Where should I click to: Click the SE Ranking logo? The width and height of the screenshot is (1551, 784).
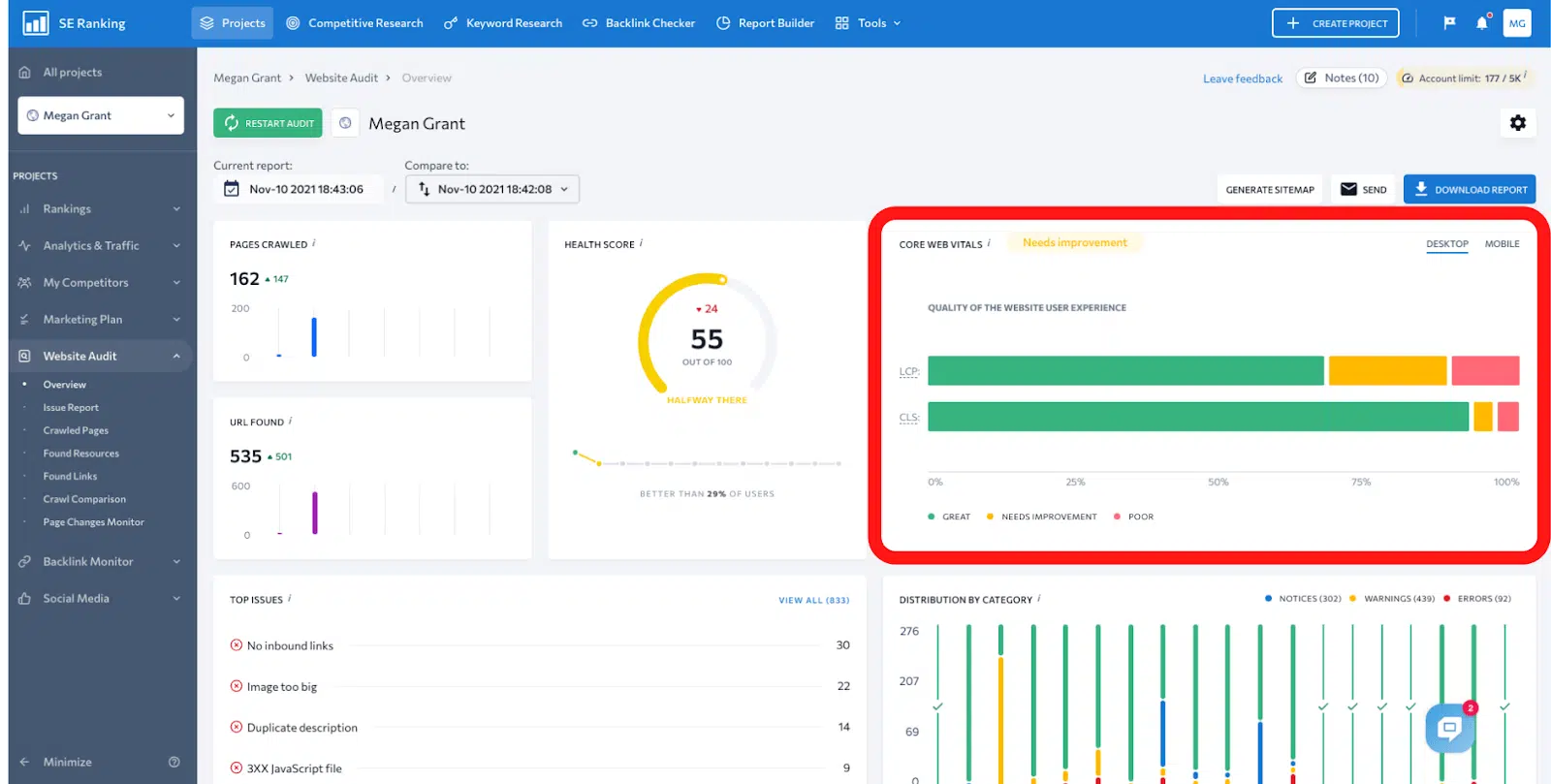[x=36, y=23]
